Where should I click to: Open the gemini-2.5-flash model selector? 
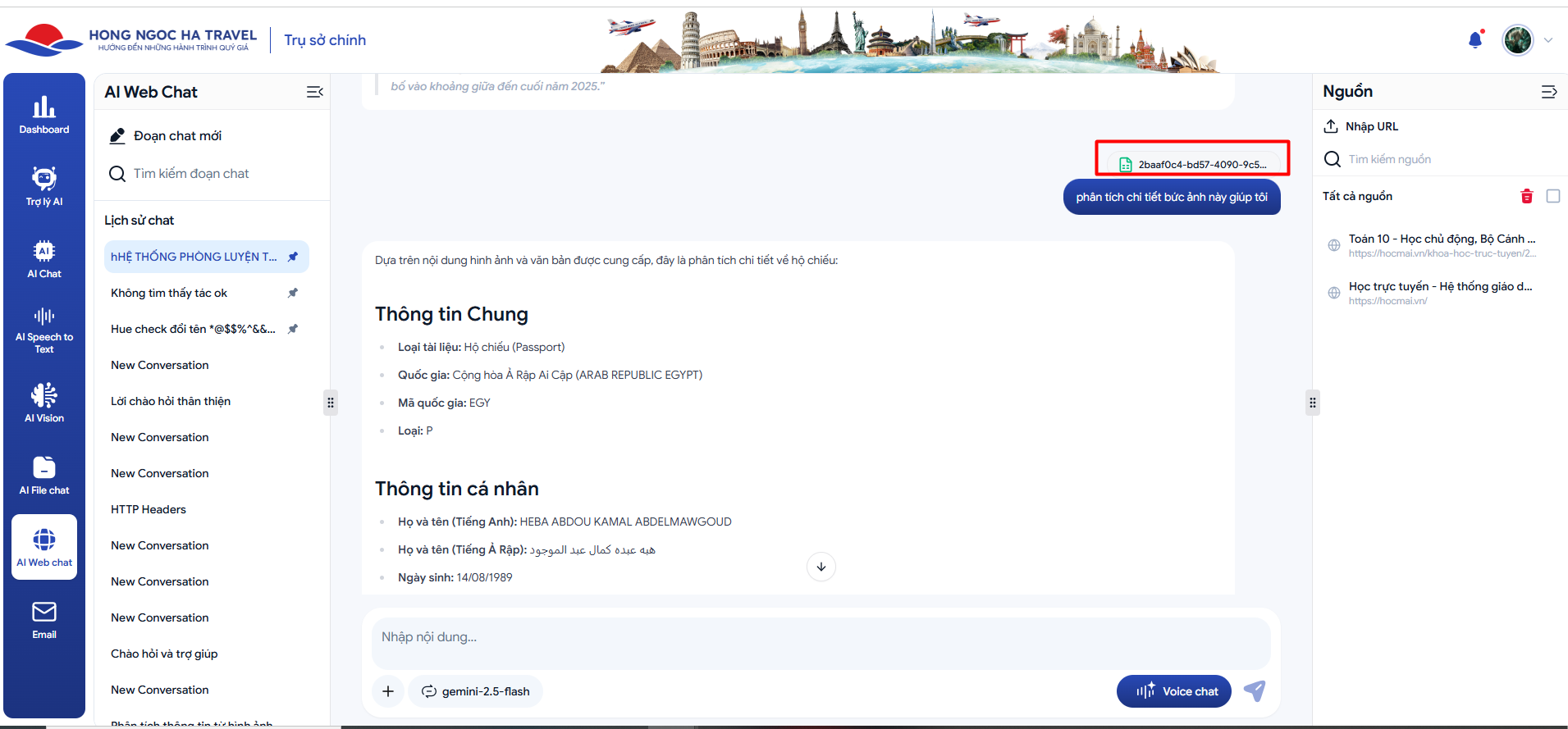click(x=476, y=691)
